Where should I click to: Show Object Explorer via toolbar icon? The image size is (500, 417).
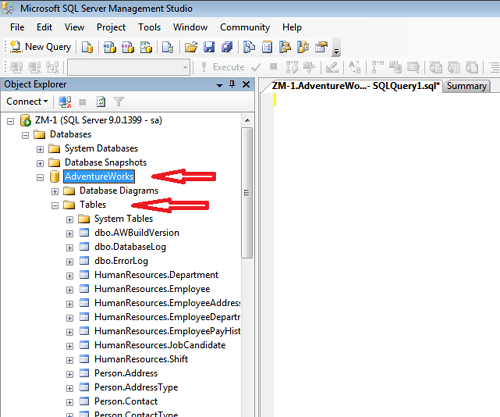pos(285,47)
